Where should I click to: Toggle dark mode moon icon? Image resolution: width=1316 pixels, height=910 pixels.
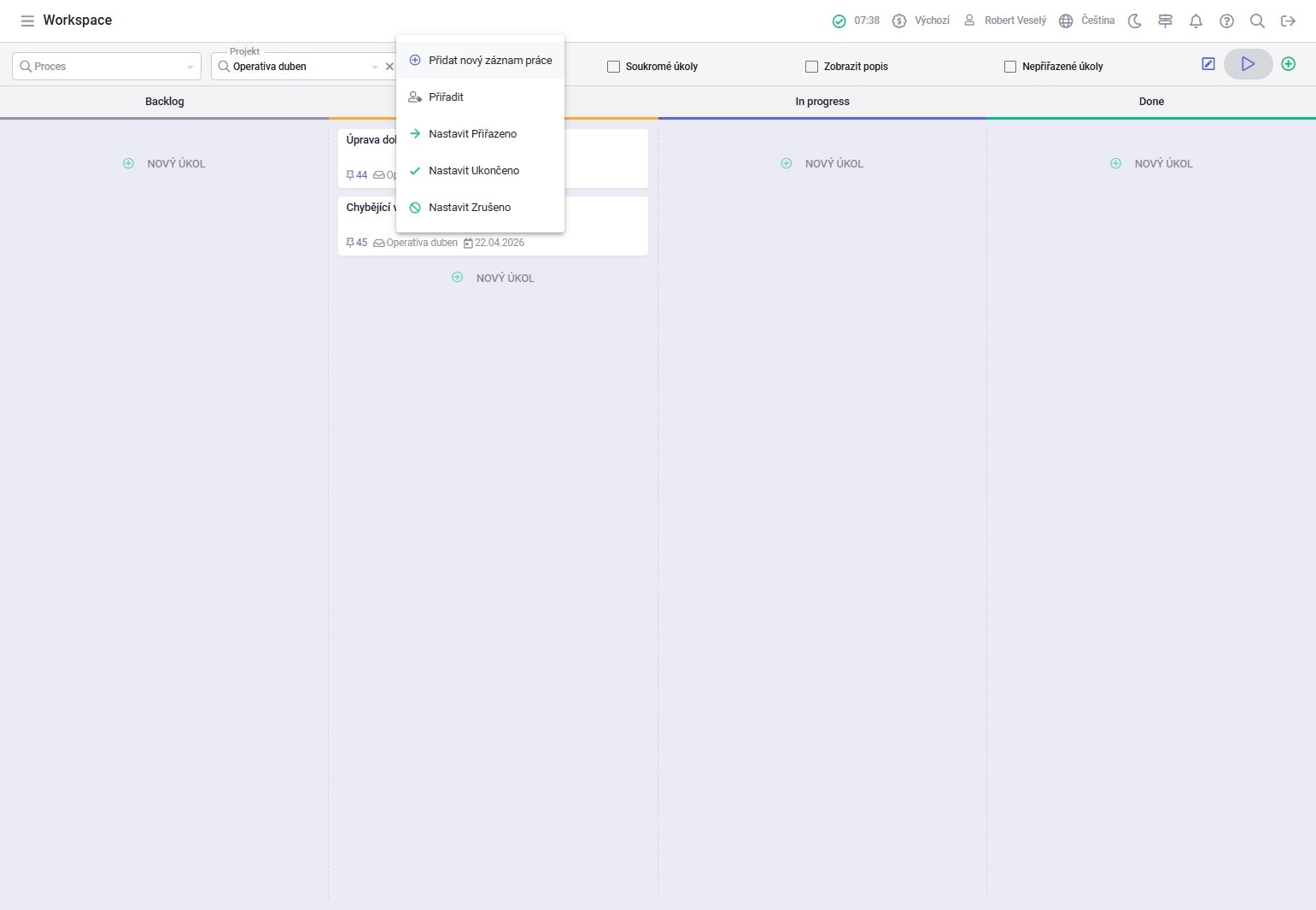(1134, 21)
